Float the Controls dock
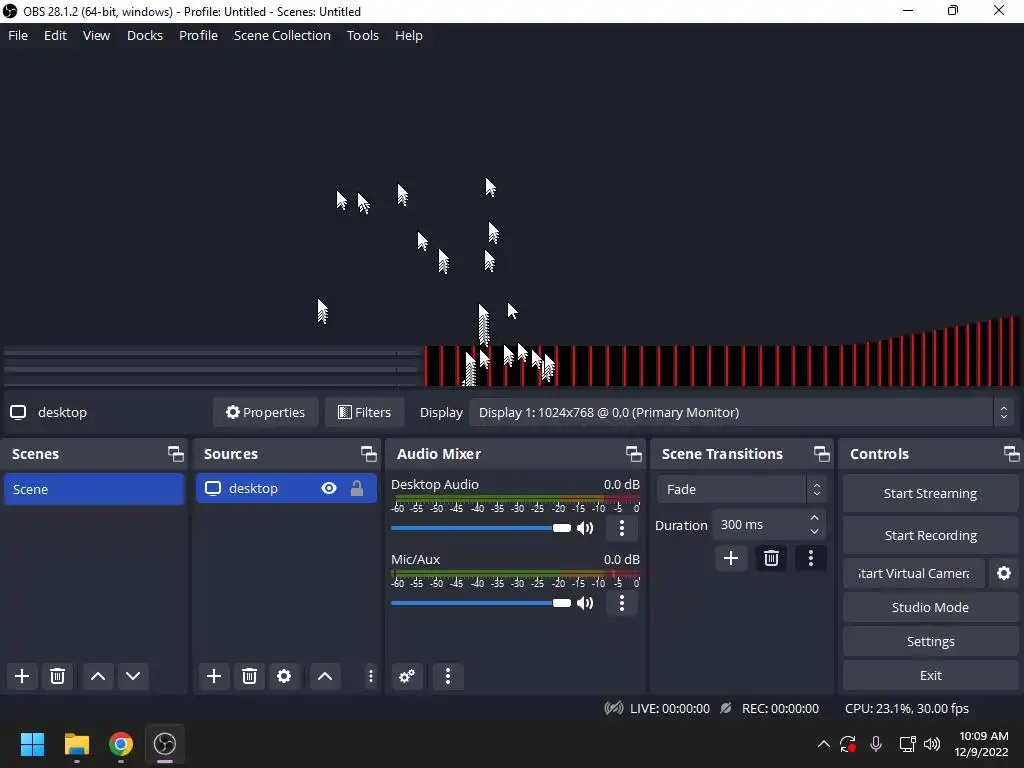This screenshot has height=768, width=1024. 1012,454
